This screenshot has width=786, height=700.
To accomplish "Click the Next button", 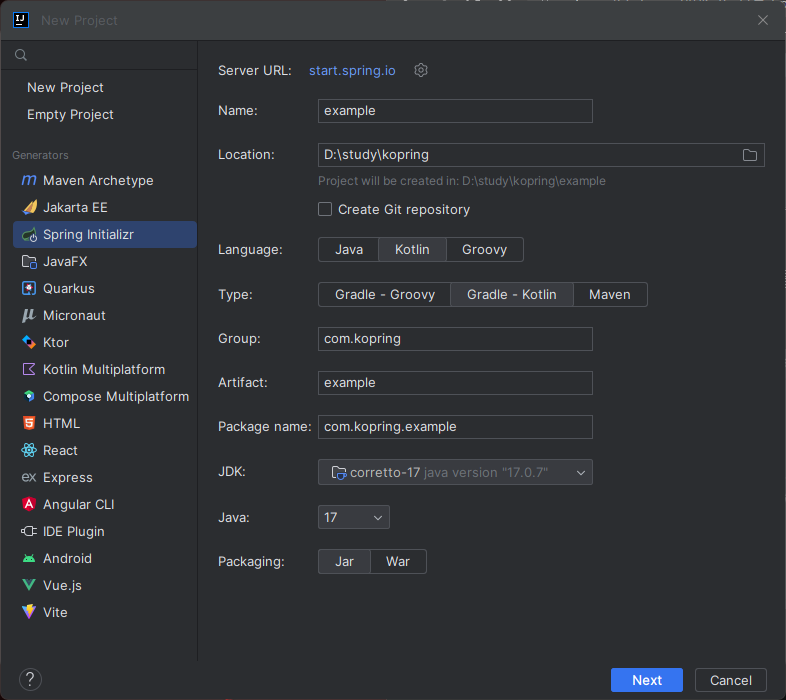I will 647,680.
